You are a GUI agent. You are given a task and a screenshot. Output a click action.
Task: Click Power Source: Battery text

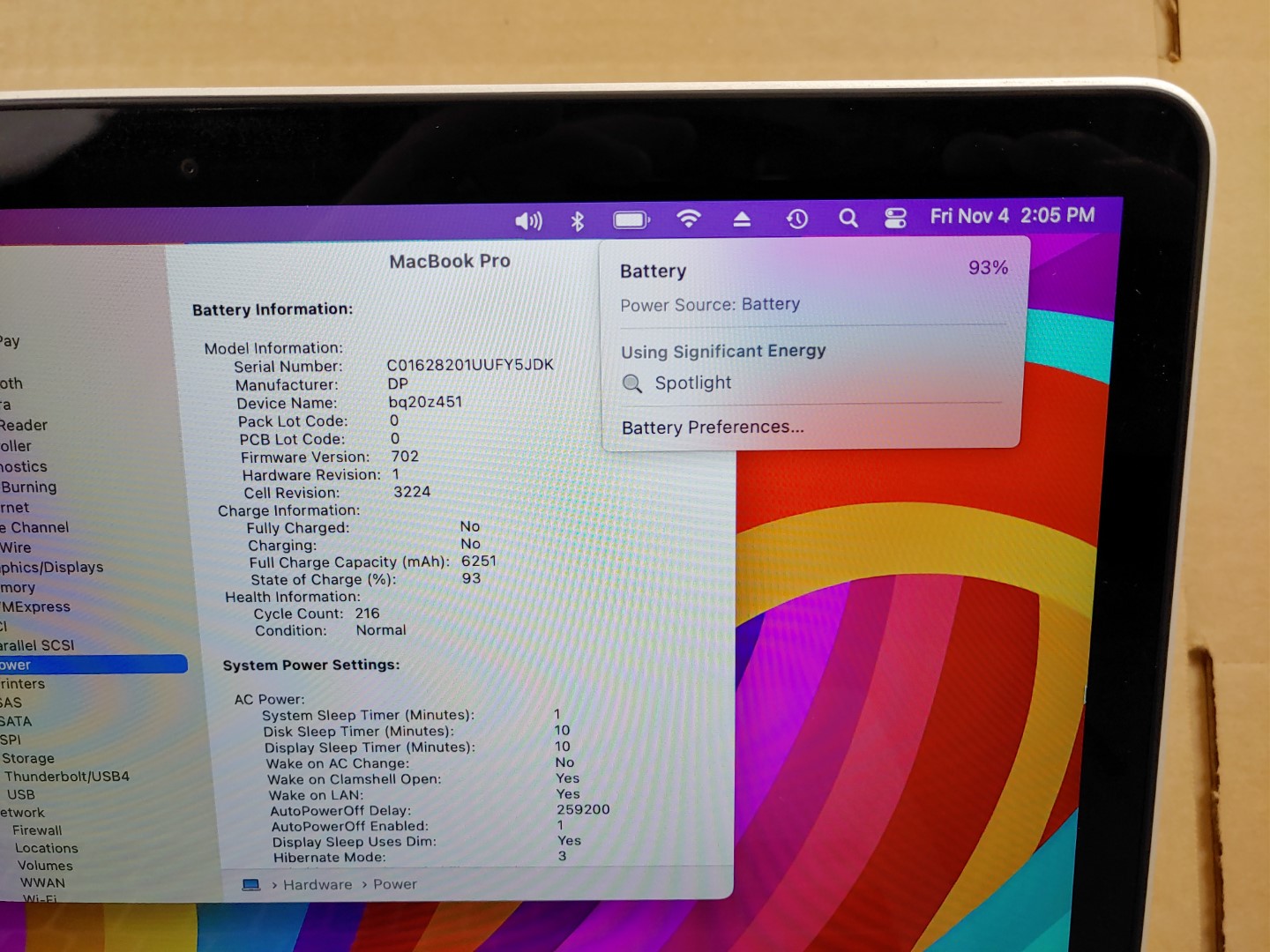710,305
